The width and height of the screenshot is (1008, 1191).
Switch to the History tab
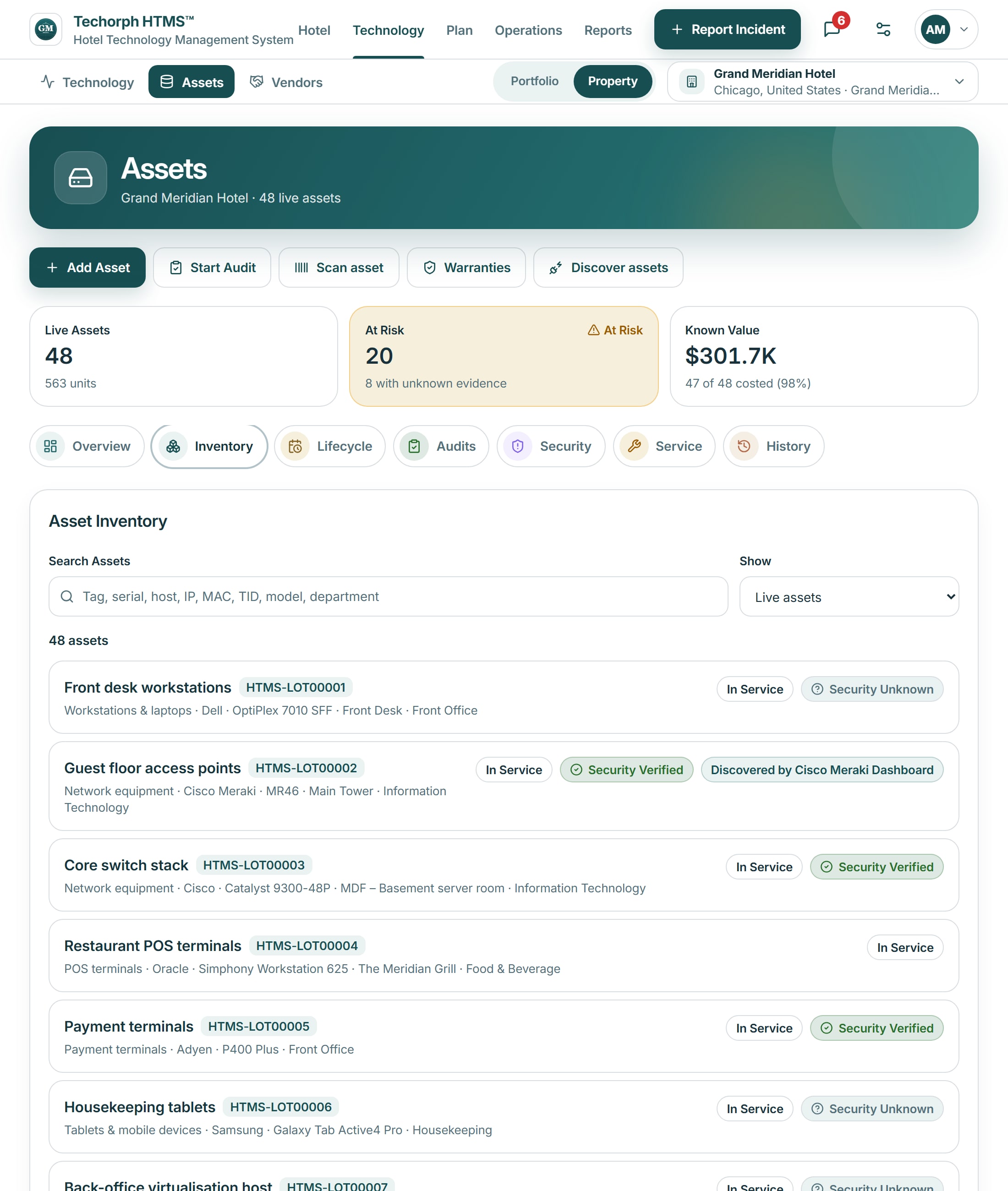pos(773,446)
